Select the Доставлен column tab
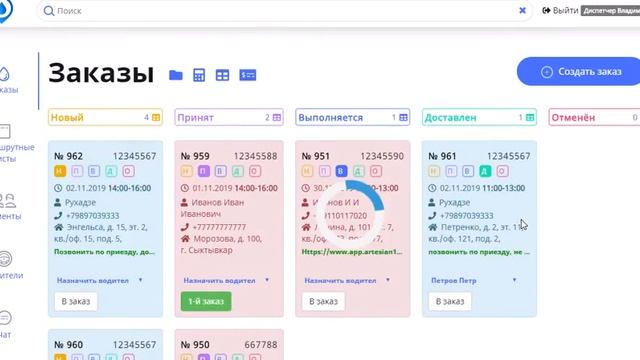The height and width of the screenshot is (360, 640). 479,118
